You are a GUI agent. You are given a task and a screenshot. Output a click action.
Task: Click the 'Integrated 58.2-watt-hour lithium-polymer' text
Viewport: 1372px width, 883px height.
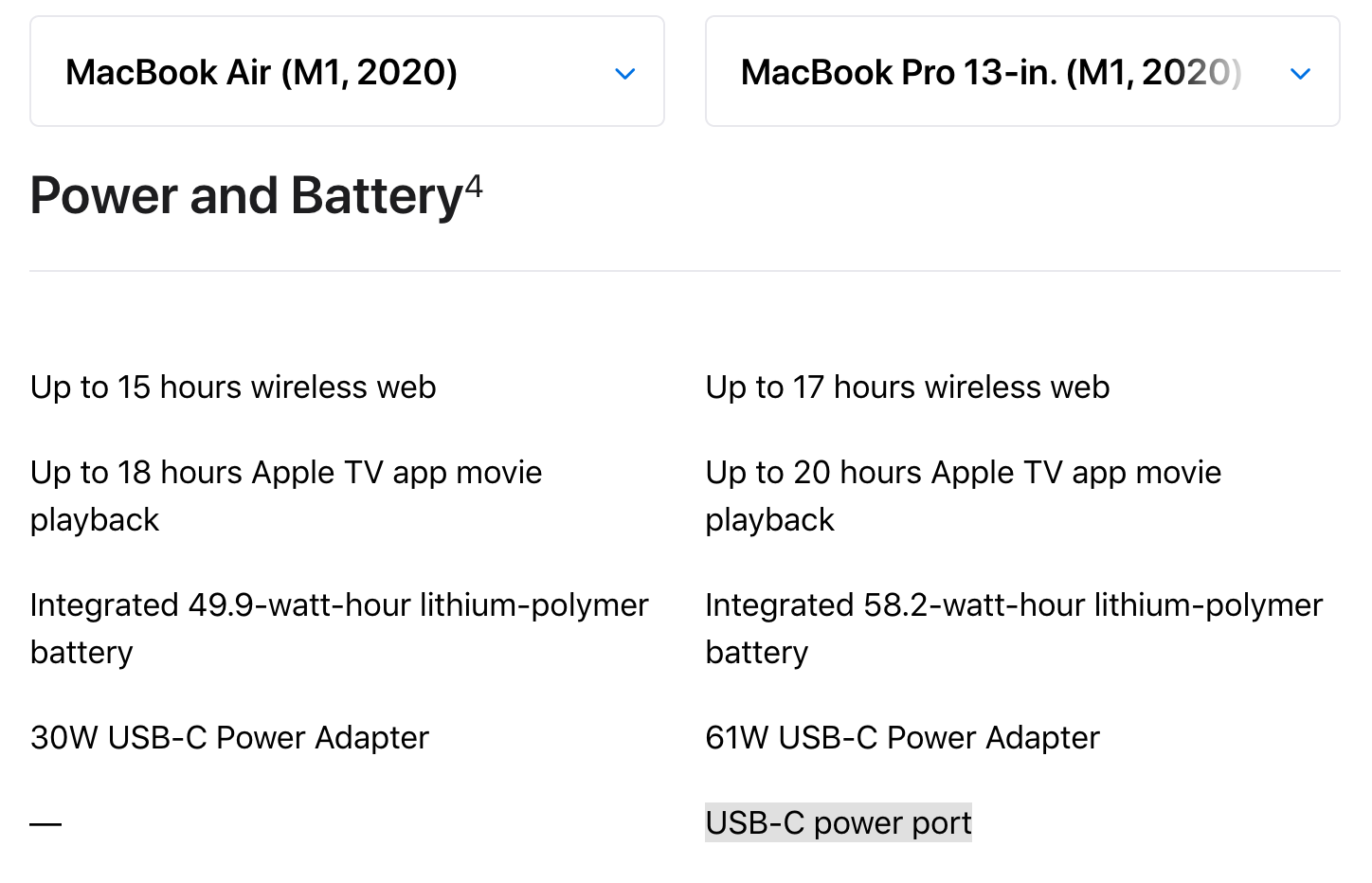(1014, 605)
